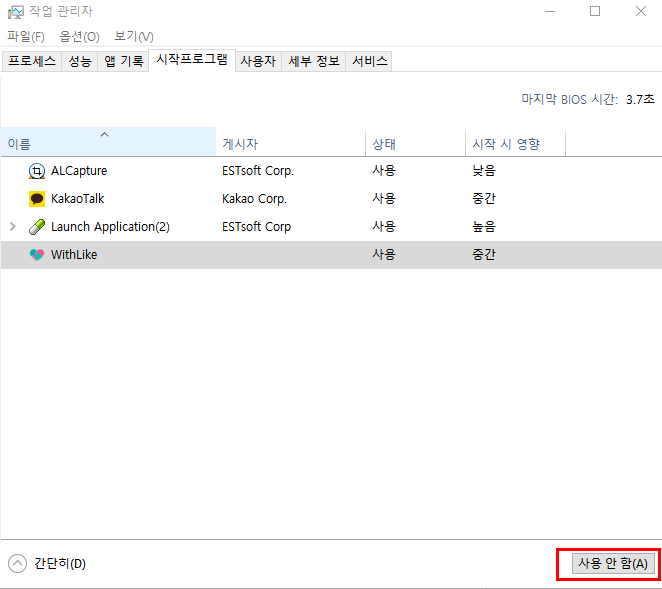
Task: Click ESTsoft Corp. publisher of ALCapture
Action: point(258,171)
